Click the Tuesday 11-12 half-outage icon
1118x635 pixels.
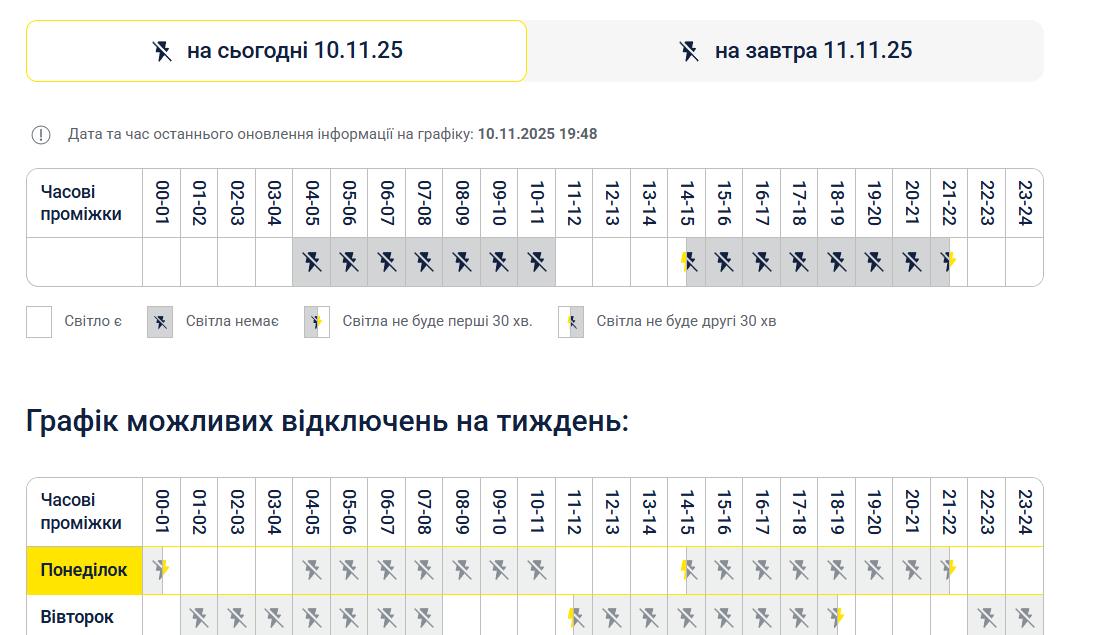coord(575,617)
